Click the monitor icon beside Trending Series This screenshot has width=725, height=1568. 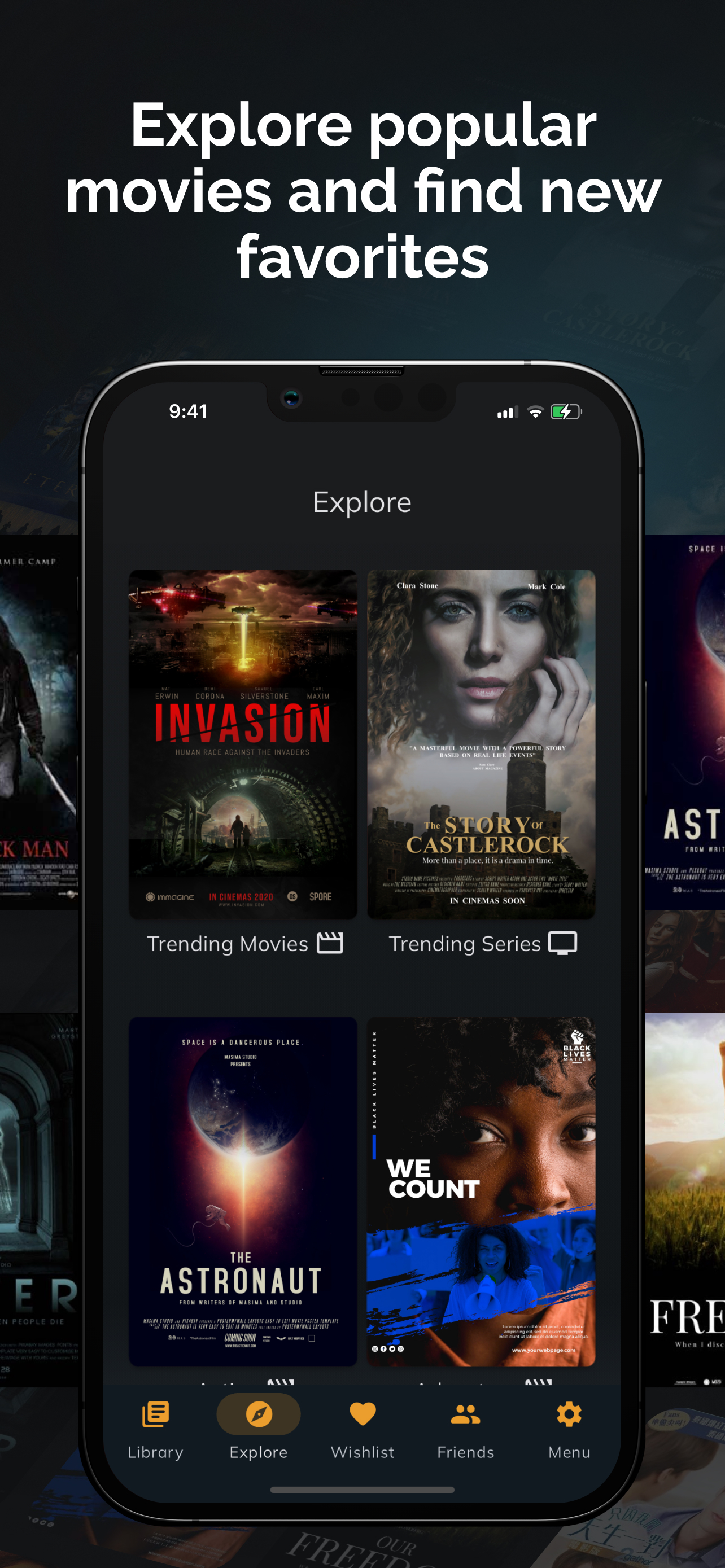562,943
